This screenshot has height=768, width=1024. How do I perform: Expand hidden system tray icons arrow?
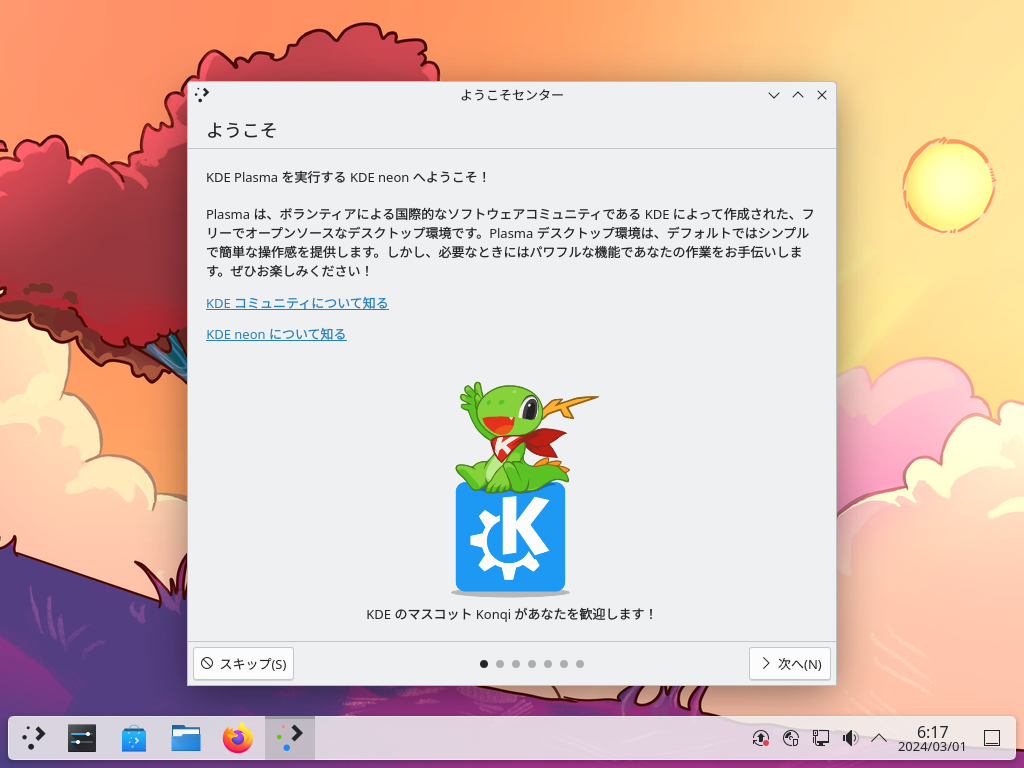point(879,738)
